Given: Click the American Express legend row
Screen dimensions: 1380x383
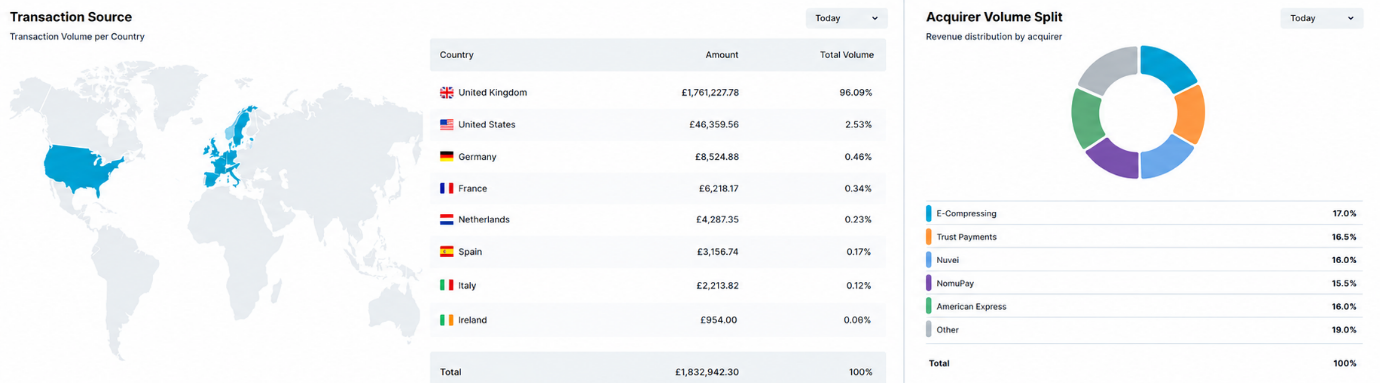Looking at the screenshot, I should click(x=1141, y=307).
